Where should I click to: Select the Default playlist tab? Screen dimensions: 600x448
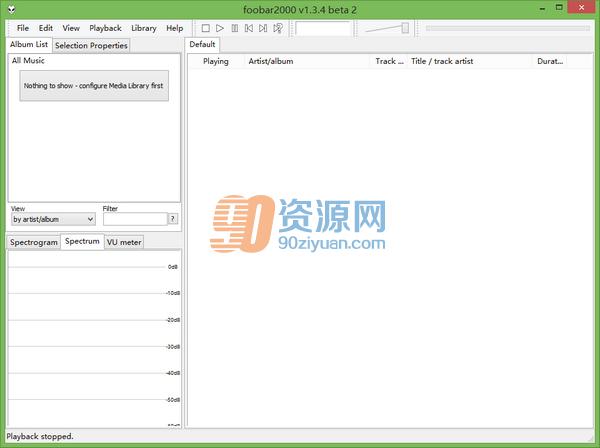pyautogui.click(x=202, y=44)
